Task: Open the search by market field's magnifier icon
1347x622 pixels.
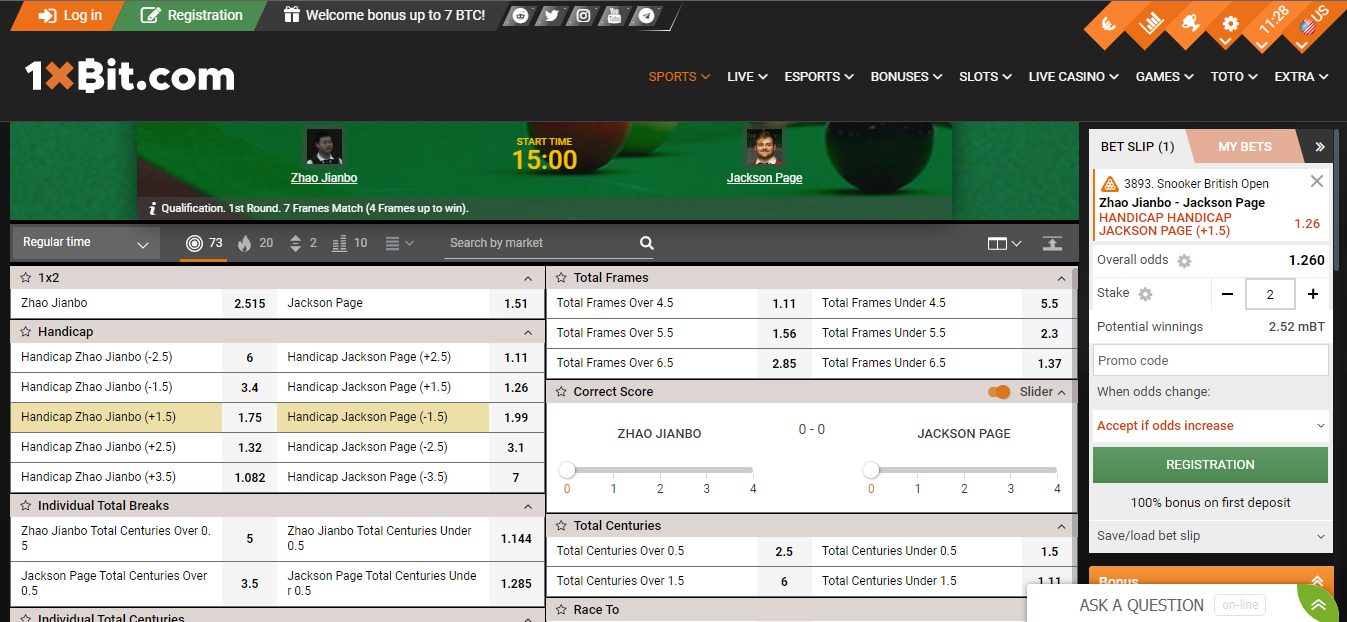Action: click(x=646, y=242)
